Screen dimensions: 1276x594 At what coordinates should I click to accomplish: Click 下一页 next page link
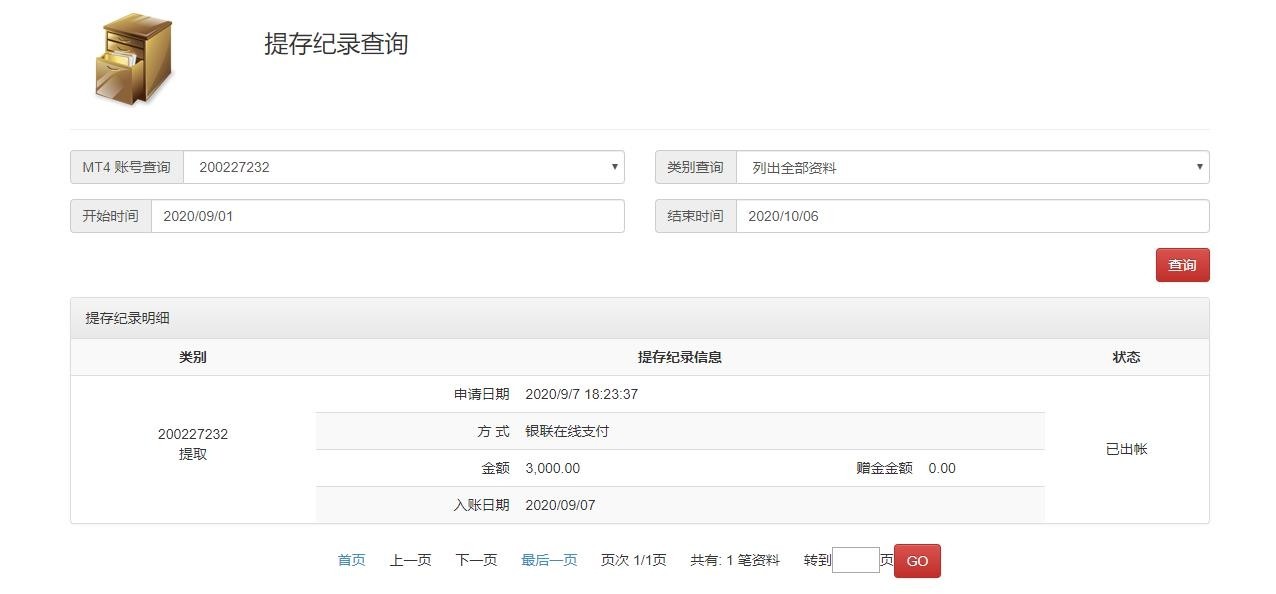tap(476, 560)
